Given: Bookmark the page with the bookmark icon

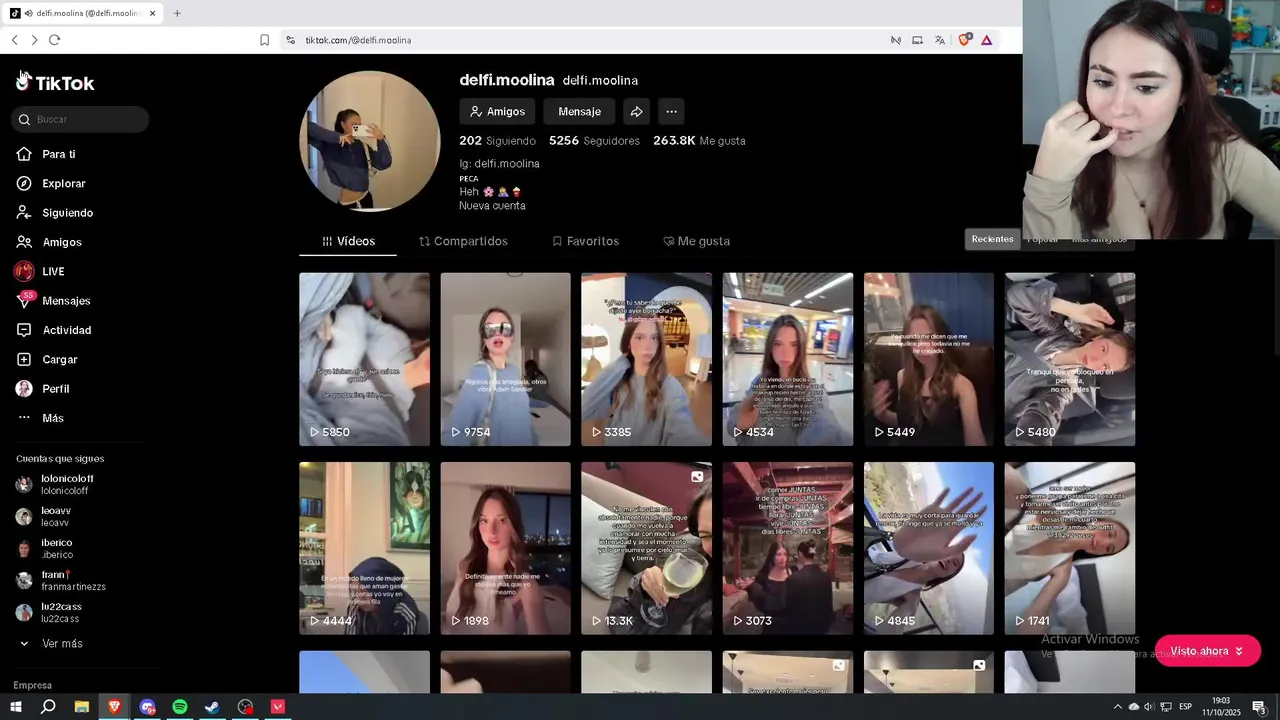Looking at the screenshot, I should 264,40.
